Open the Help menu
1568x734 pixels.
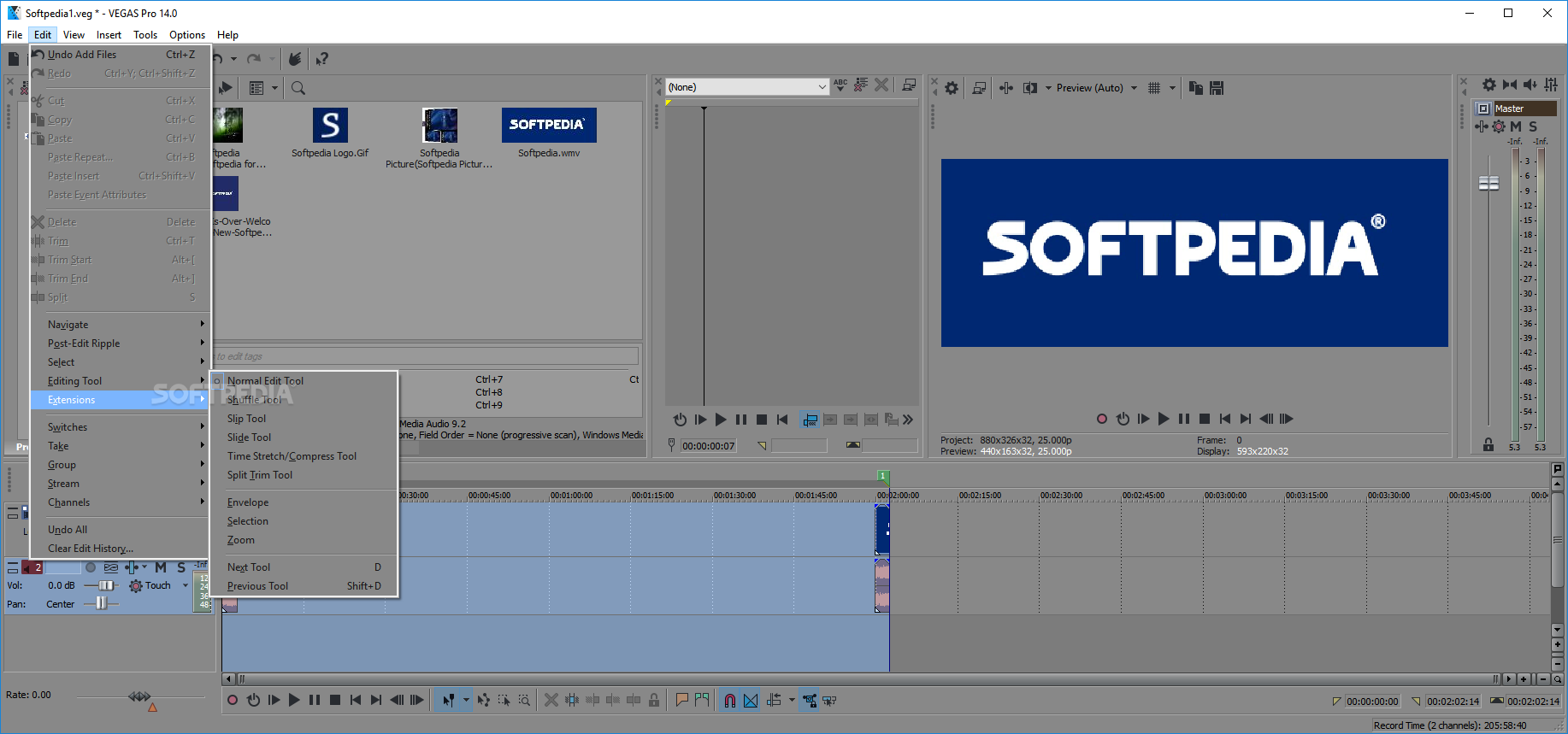point(227,35)
